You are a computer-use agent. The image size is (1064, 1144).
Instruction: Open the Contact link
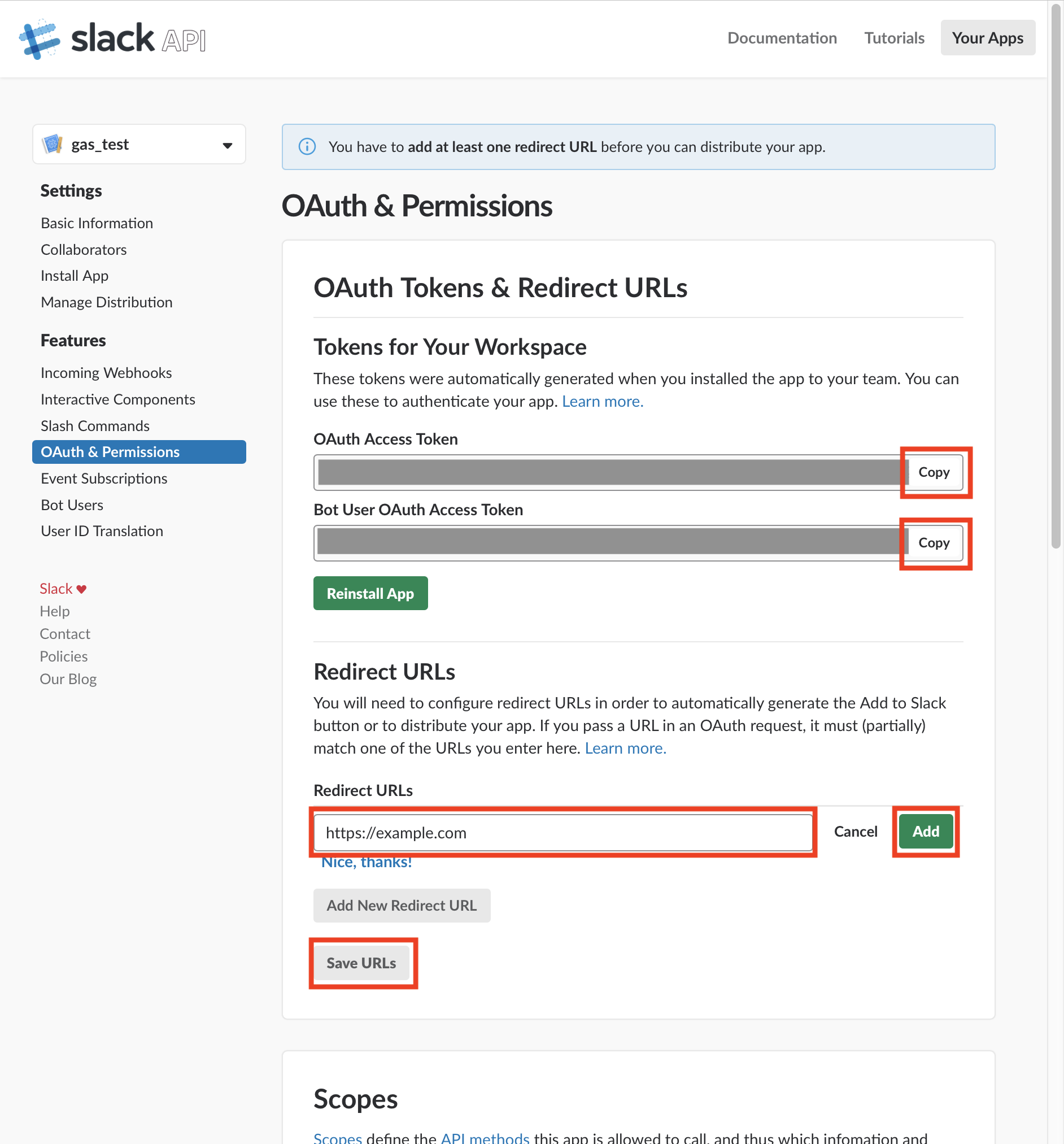pyautogui.click(x=65, y=633)
